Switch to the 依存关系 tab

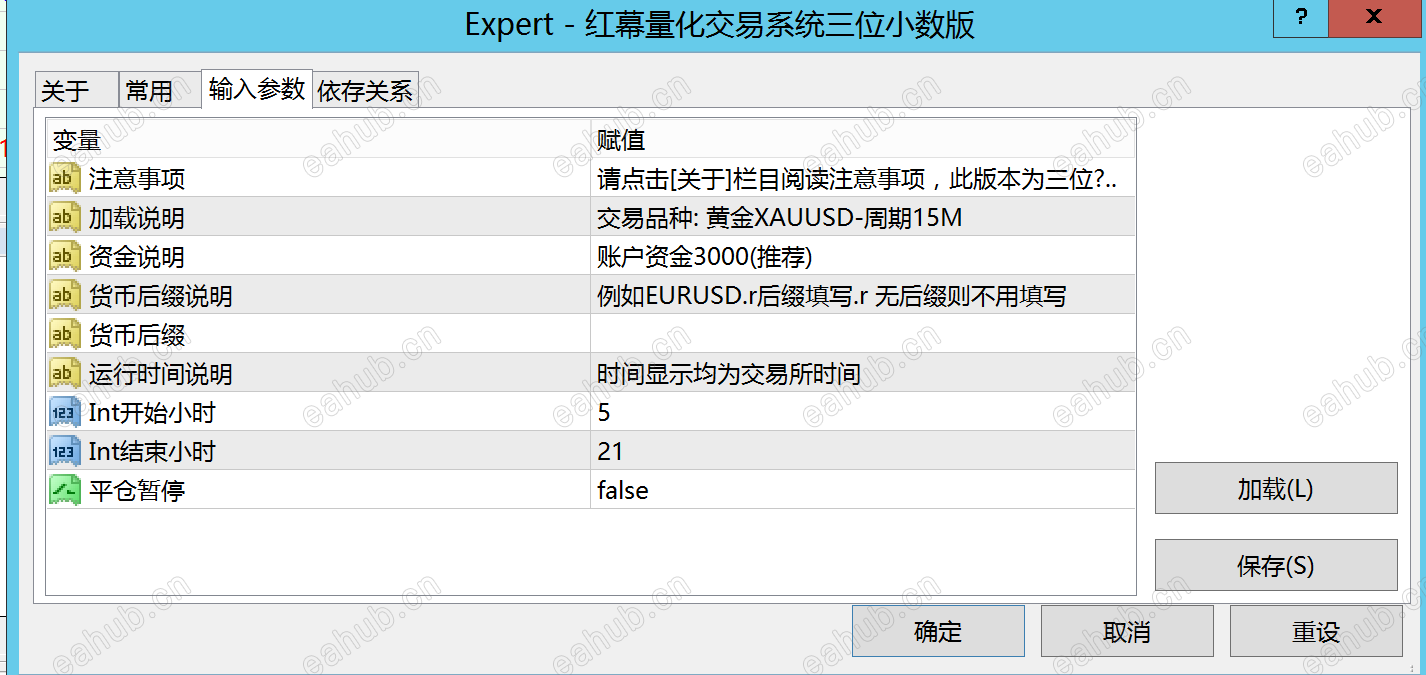pos(364,90)
